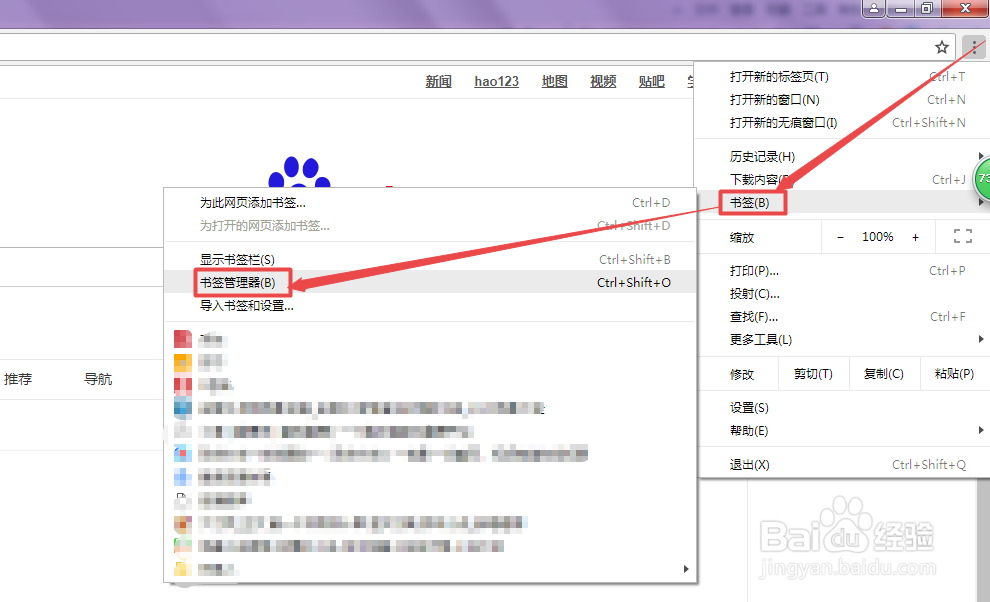
Task: Open 打开新的无痕窗口(I) incognito window
Action: click(842, 123)
